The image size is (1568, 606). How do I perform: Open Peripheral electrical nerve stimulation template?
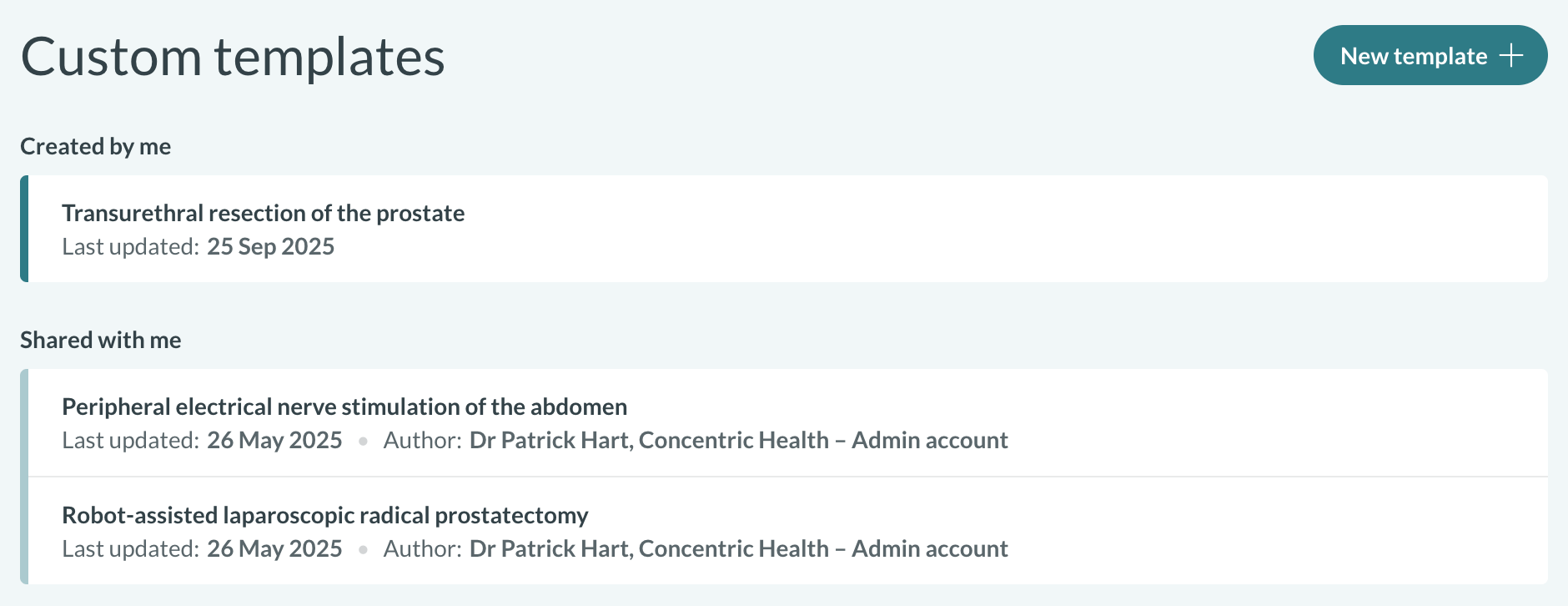point(344,407)
